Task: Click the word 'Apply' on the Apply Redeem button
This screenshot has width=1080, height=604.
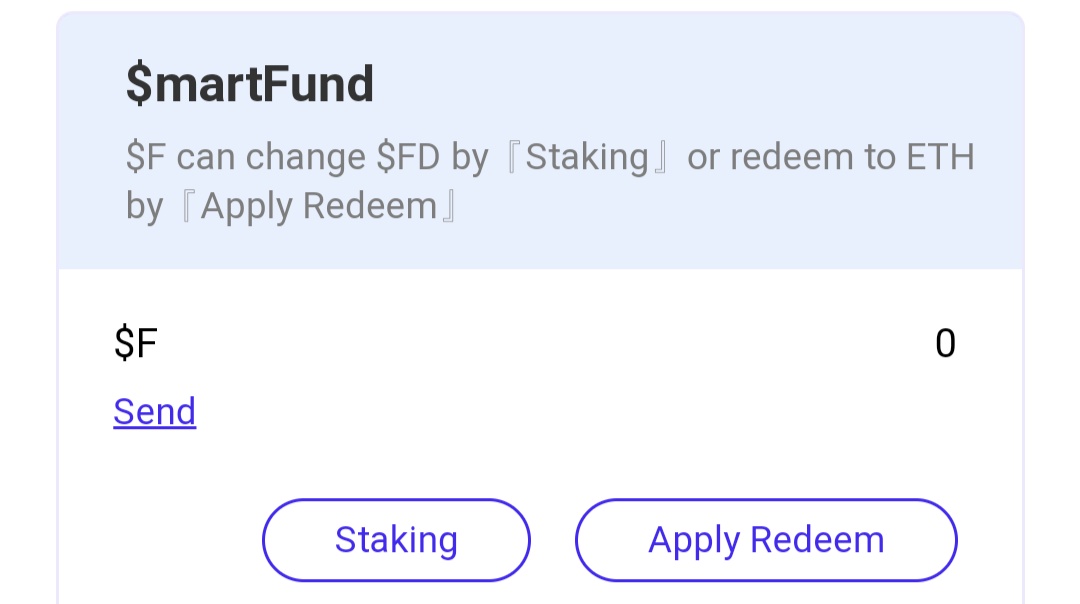Action: [694, 540]
